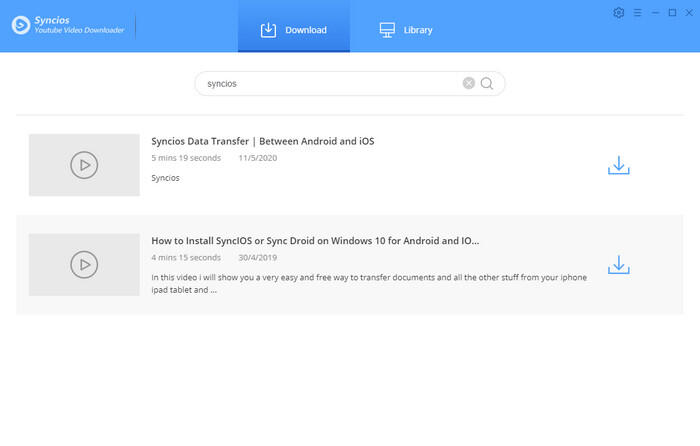The width and height of the screenshot is (700, 446).
Task: Focus the search field containing "syncios"
Action: [x=330, y=84]
